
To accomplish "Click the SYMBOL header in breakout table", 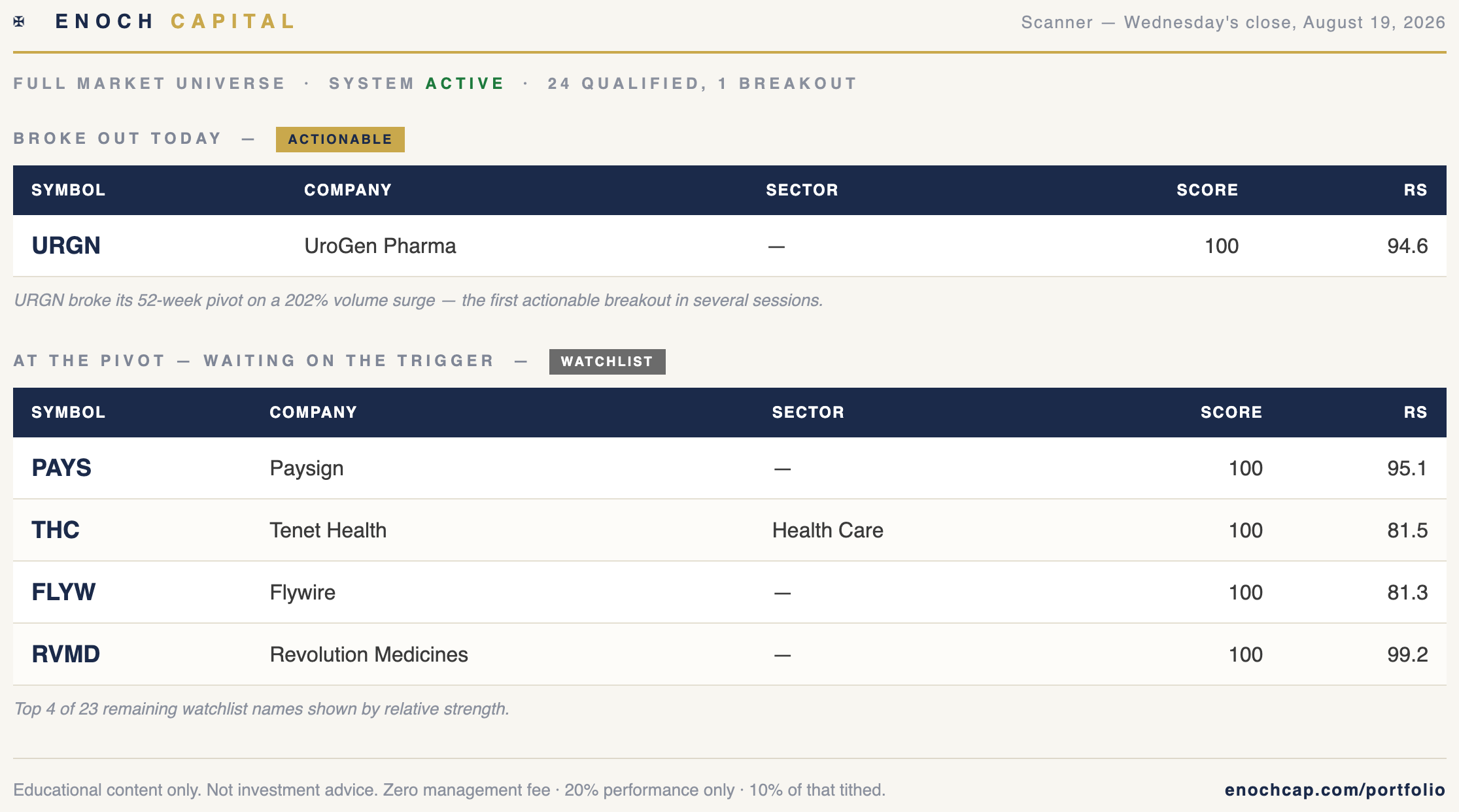I will pos(69,190).
